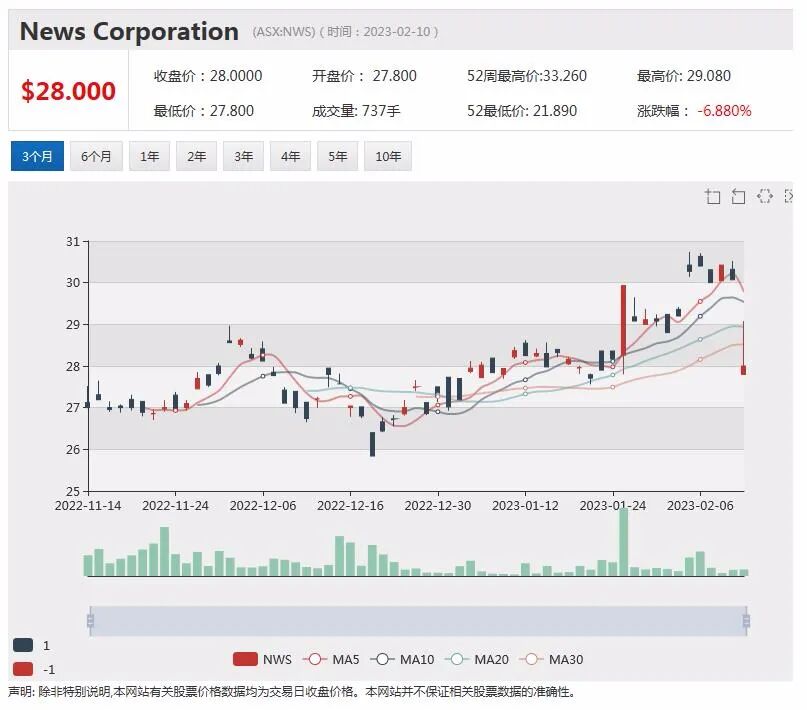Click the 2023-02-06 axis date label
This screenshot has width=807, height=710.
click(x=700, y=506)
